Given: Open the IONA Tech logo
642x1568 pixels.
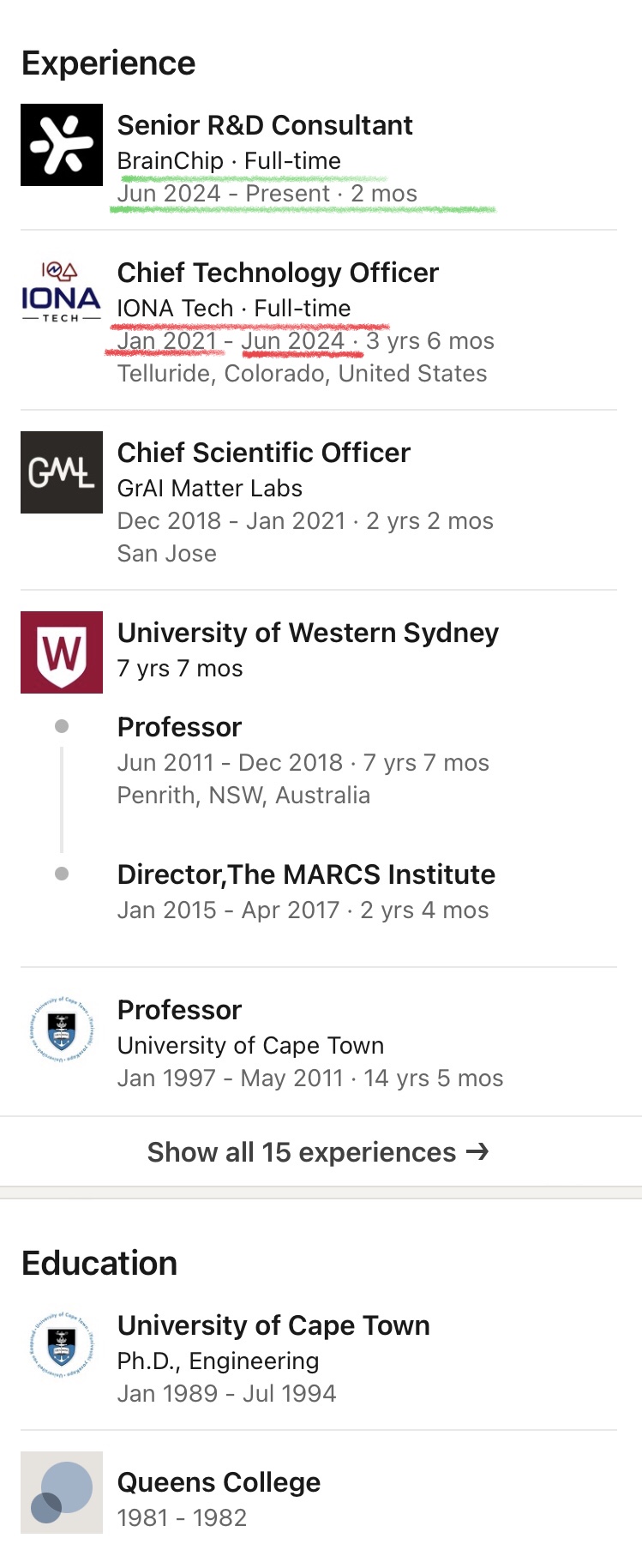Looking at the screenshot, I should (x=62, y=293).
